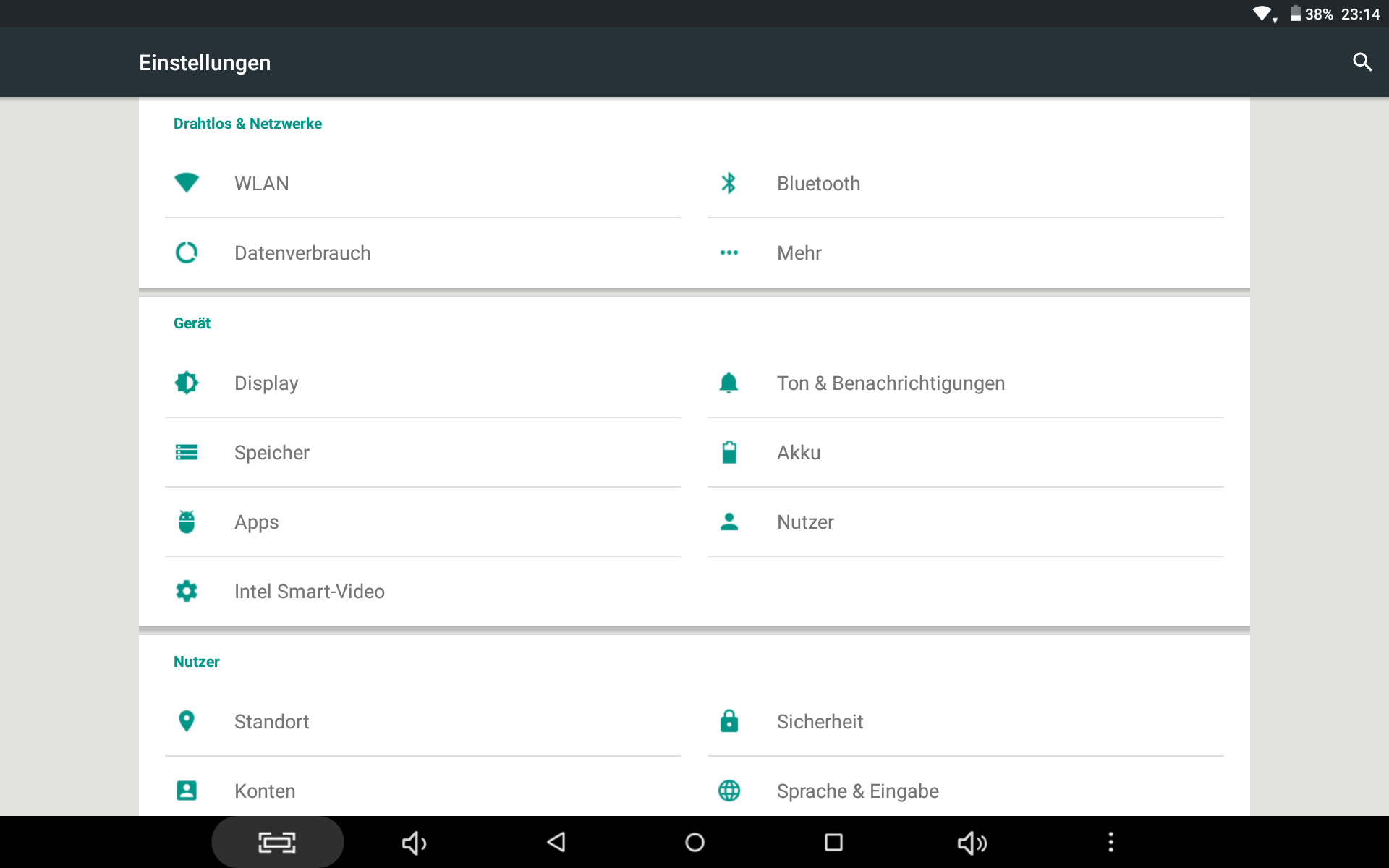The width and height of the screenshot is (1389, 868).
Task: Open the three-dot navigation bar menu
Action: pyautogui.click(x=1110, y=842)
